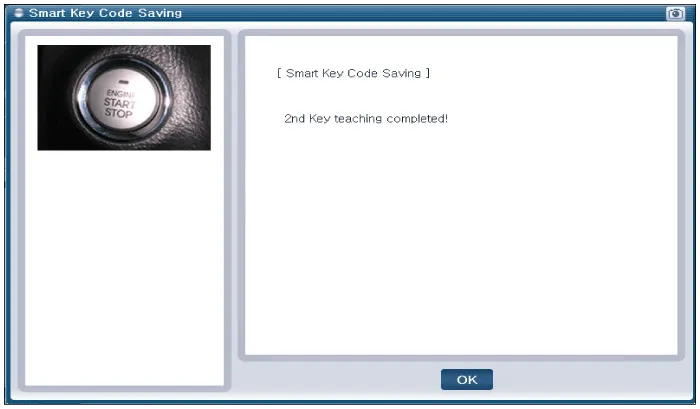Click the ENGINE label in the photo

point(121,93)
